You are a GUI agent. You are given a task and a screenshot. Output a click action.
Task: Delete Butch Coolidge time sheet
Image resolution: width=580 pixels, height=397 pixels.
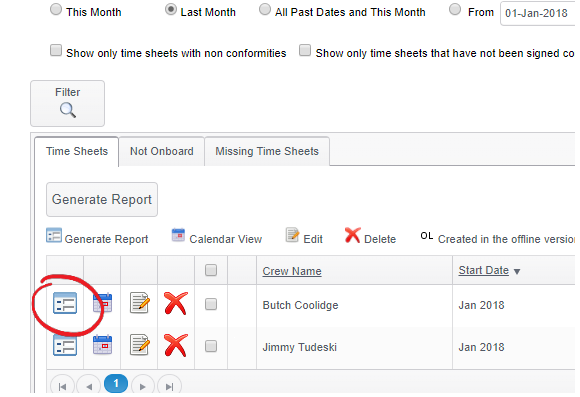[176, 303]
